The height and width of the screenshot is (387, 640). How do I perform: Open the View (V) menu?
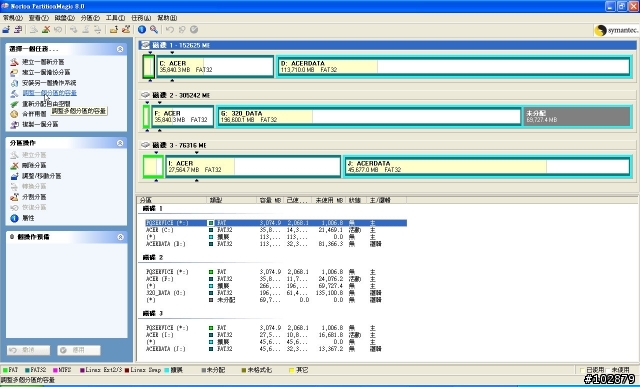click(39, 18)
